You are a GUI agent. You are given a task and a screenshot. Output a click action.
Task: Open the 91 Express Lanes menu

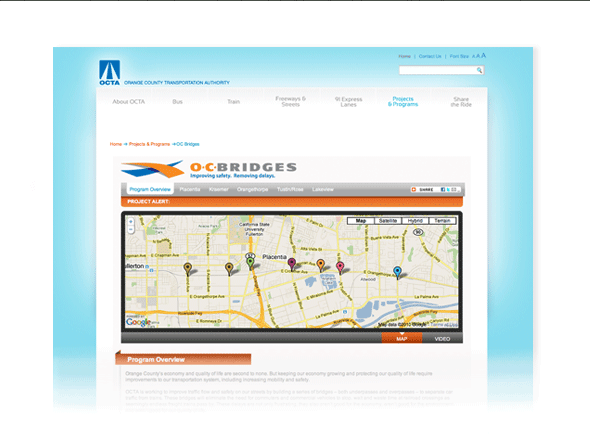[x=348, y=102]
